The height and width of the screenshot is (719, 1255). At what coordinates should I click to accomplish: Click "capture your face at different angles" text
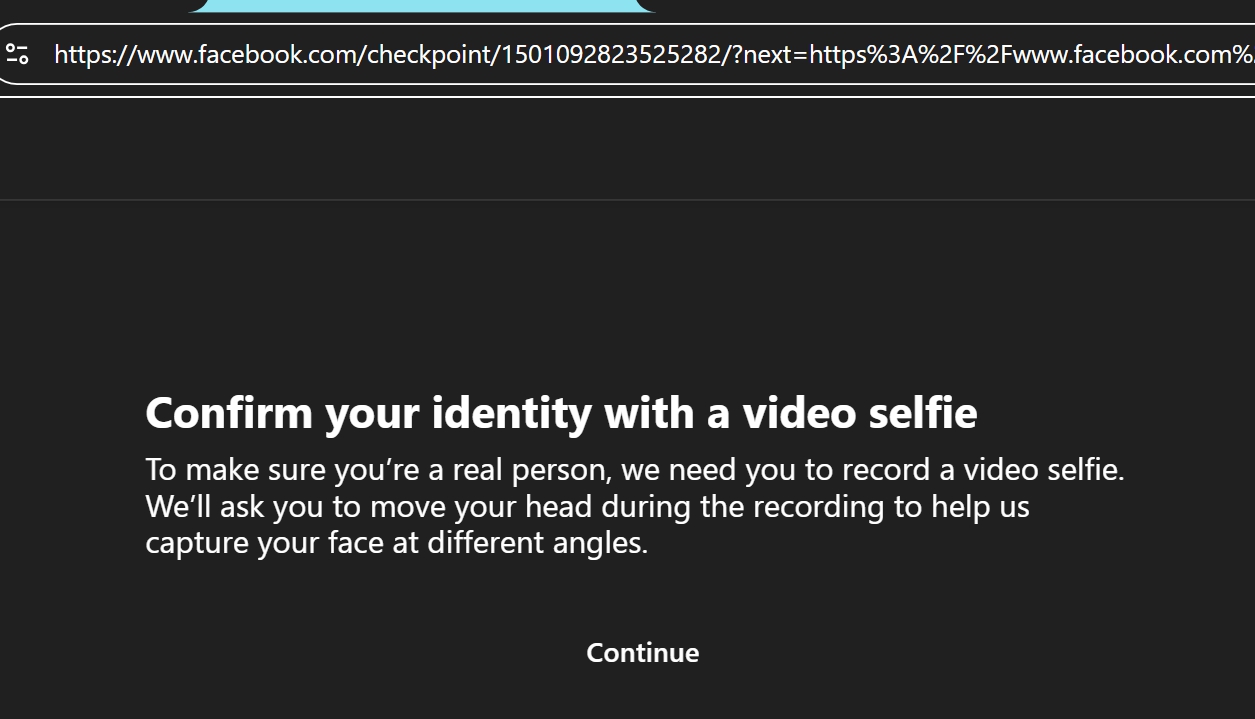pos(396,543)
